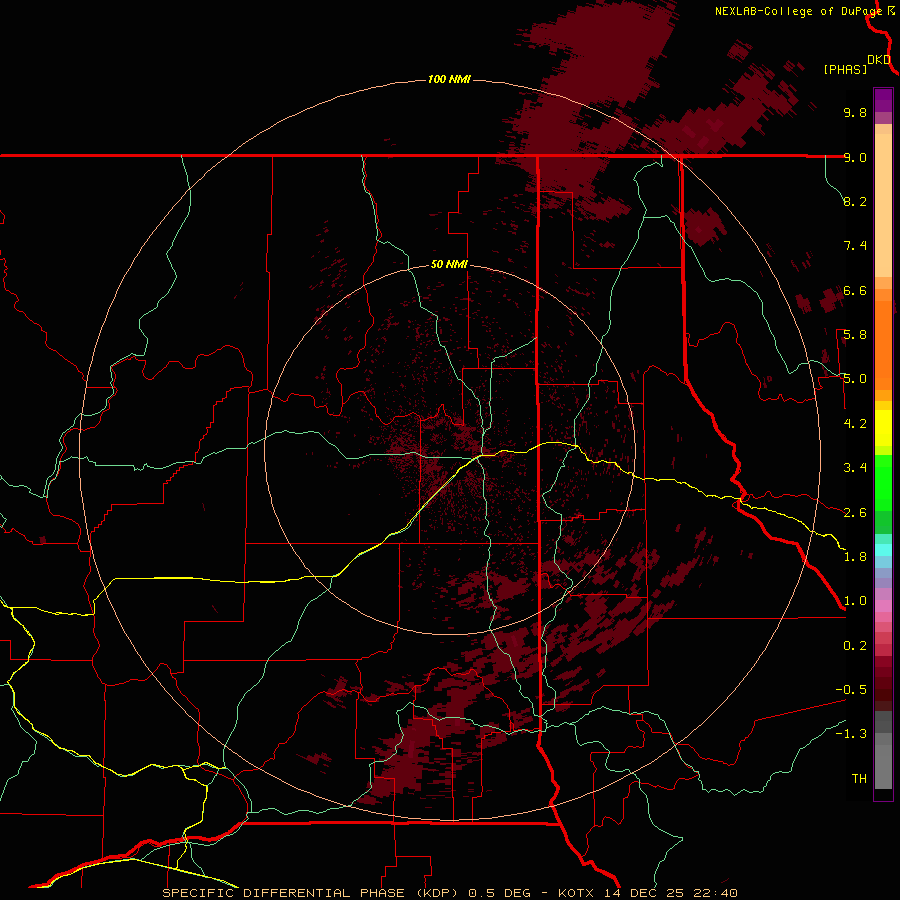Viewport: 900px width, 900px height.
Task: Click the 2.6 value on the scale
Action: pos(855,513)
